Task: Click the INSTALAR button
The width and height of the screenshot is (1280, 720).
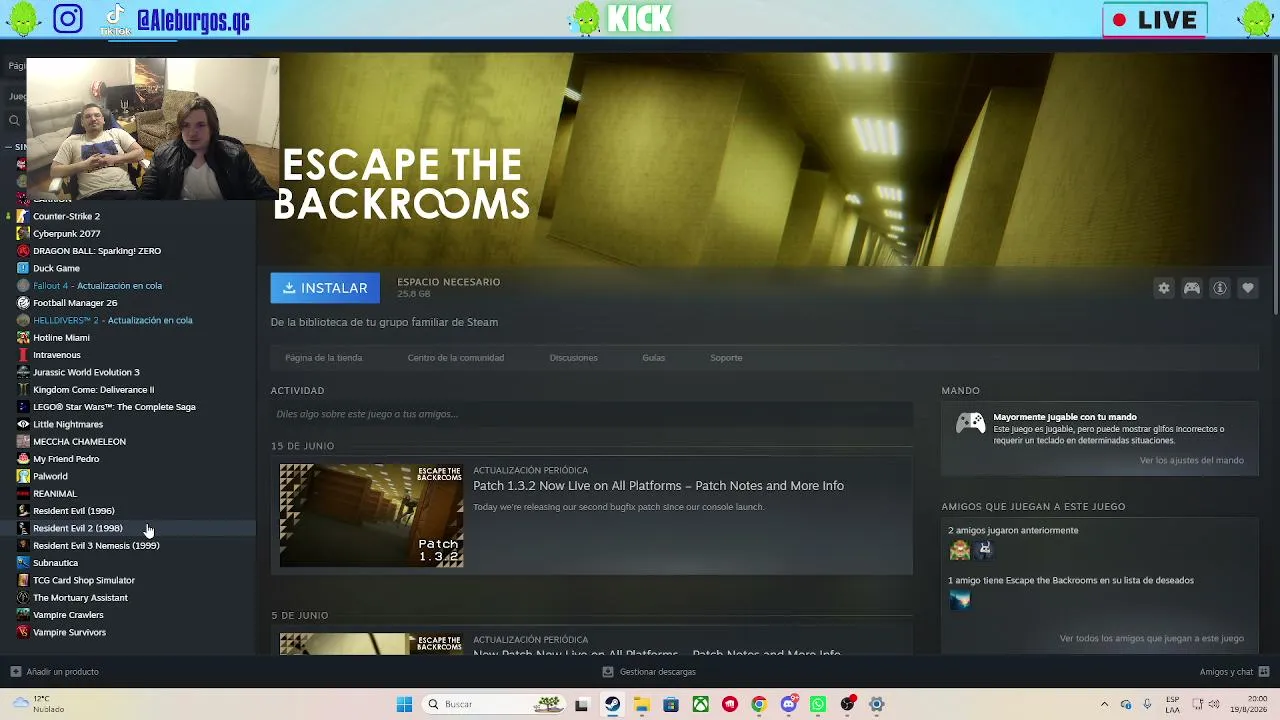Action: (x=325, y=288)
